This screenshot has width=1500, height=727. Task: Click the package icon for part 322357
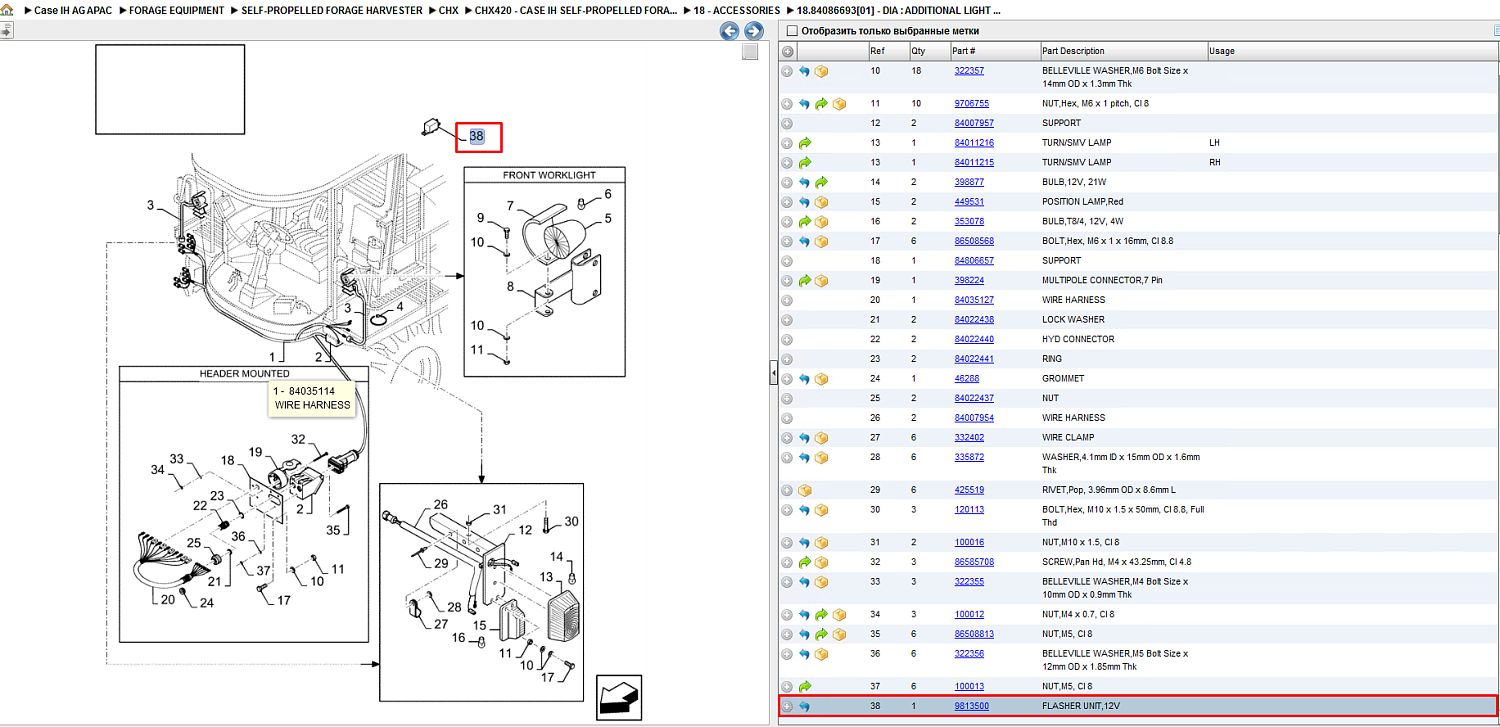[821, 72]
